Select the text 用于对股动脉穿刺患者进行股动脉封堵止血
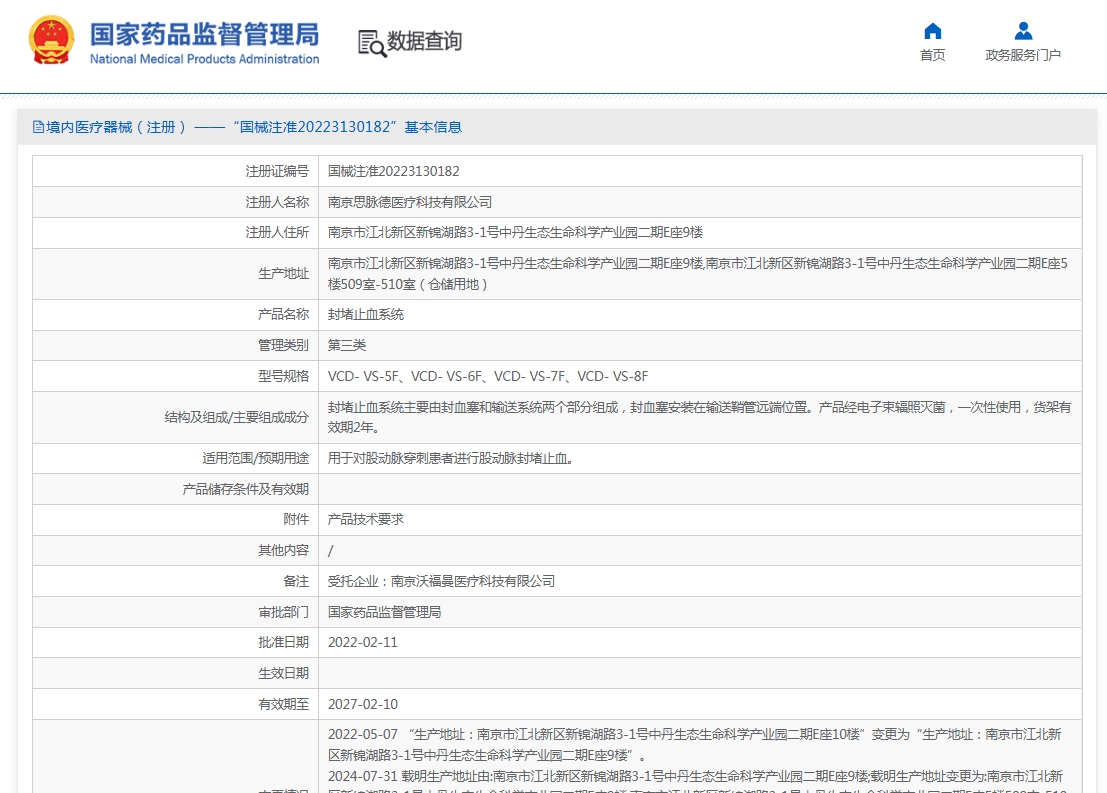This screenshot has height=793, width=1107. pos(450,458)
